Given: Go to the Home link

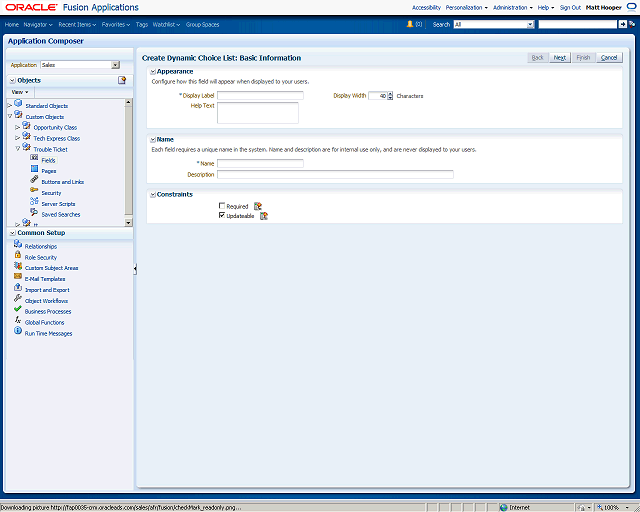Looking at the screenshot, I should [x=12, y=24].
